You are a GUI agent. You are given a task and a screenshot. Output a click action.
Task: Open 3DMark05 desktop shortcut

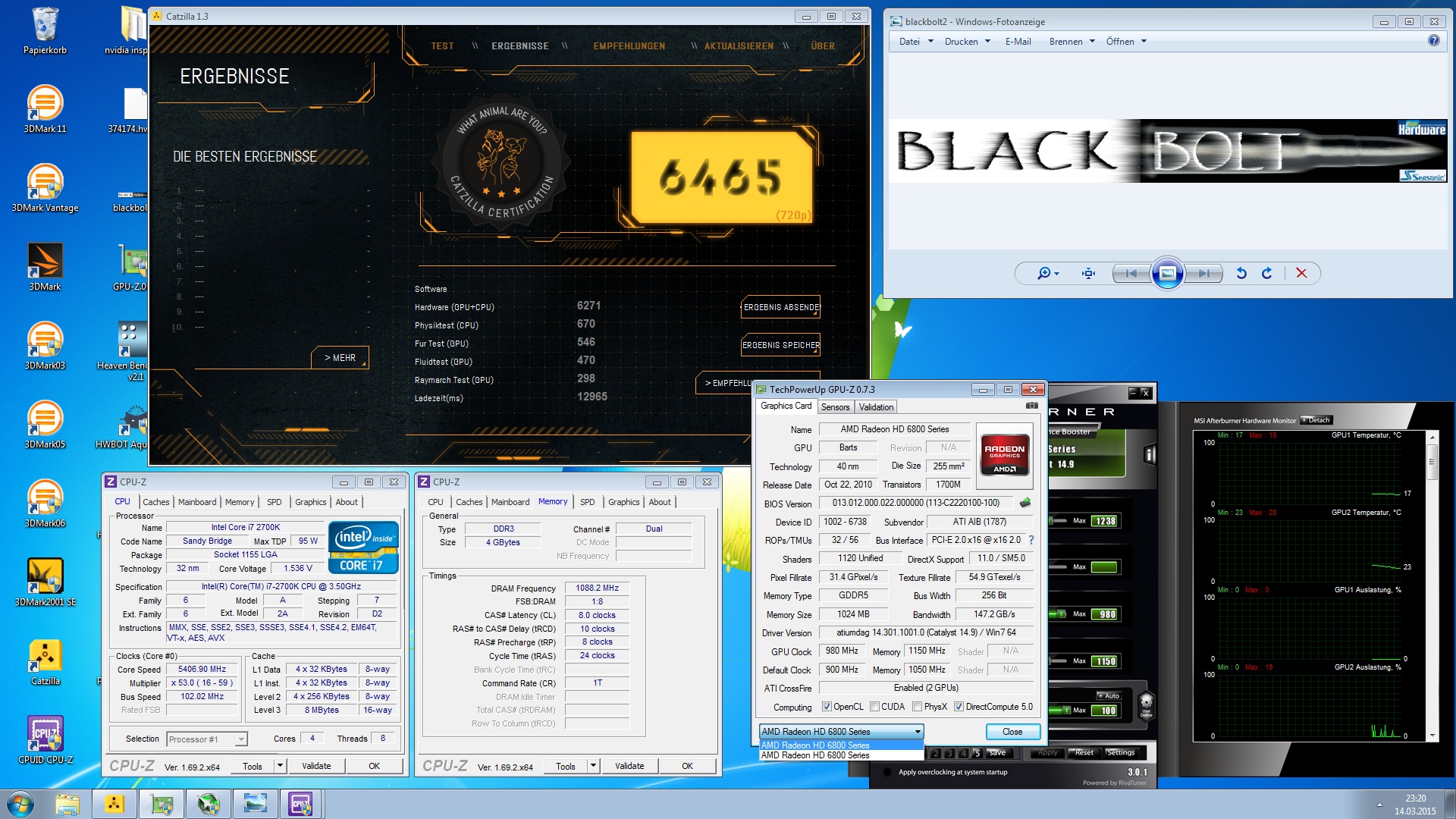click(45, 425)
